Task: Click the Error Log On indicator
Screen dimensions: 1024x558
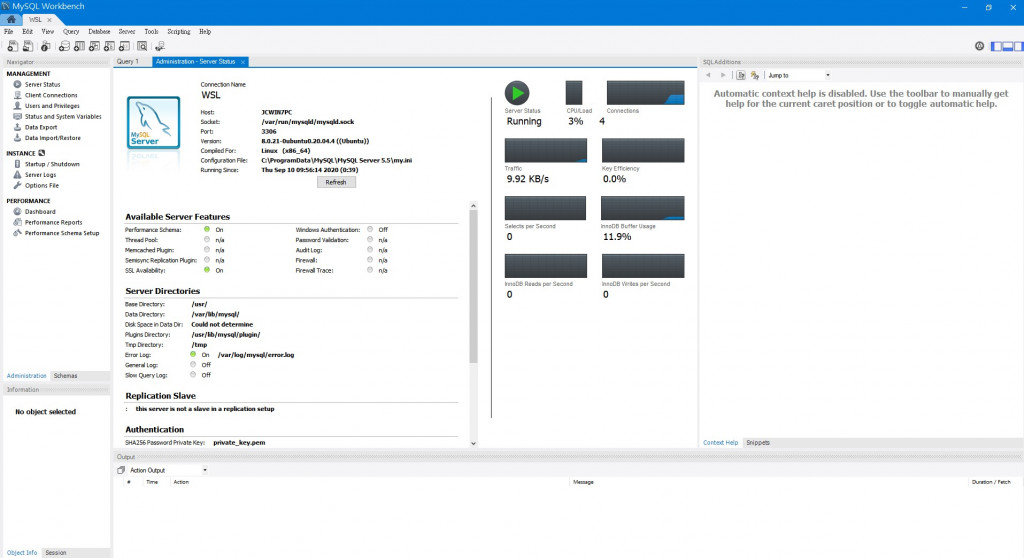Action: pos(193,355)
